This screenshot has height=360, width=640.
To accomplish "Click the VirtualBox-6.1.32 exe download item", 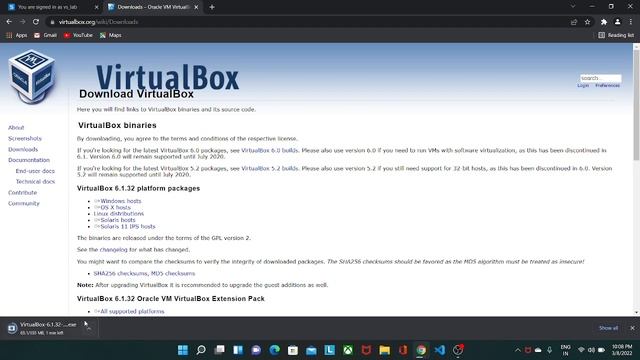I will click(x=42, y=328).
